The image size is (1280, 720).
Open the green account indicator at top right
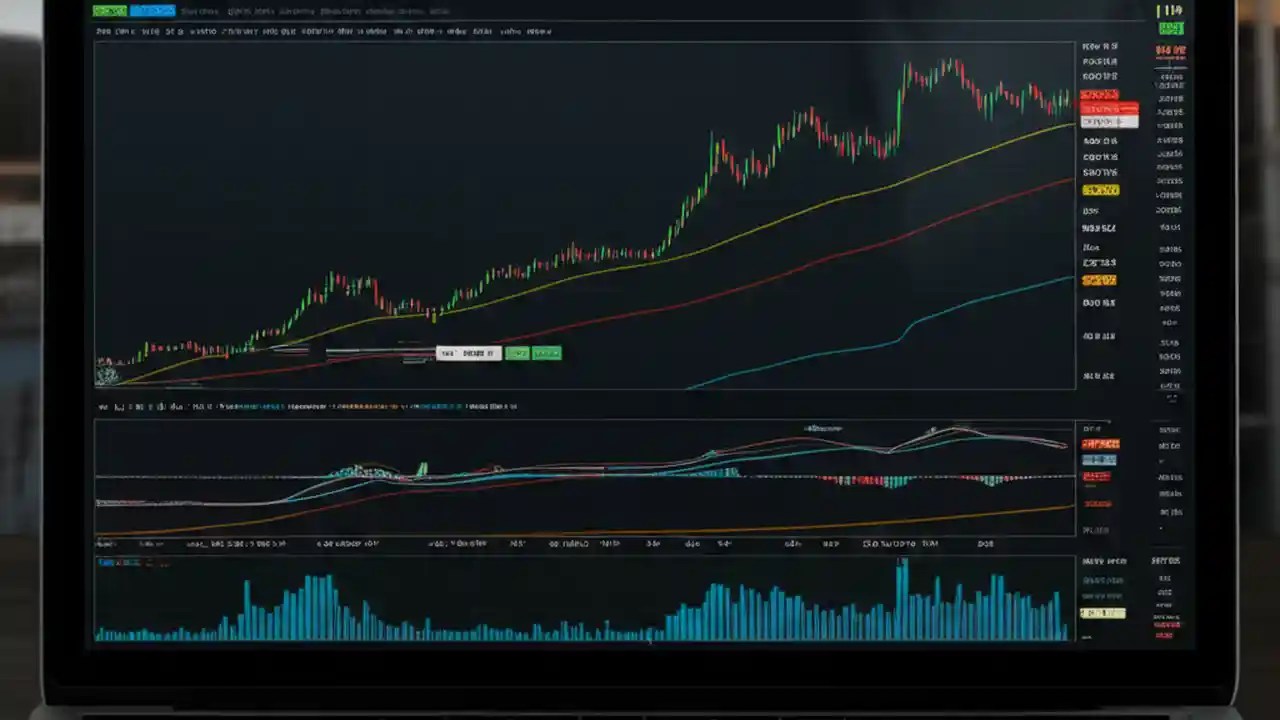(x=1170, y=28)
